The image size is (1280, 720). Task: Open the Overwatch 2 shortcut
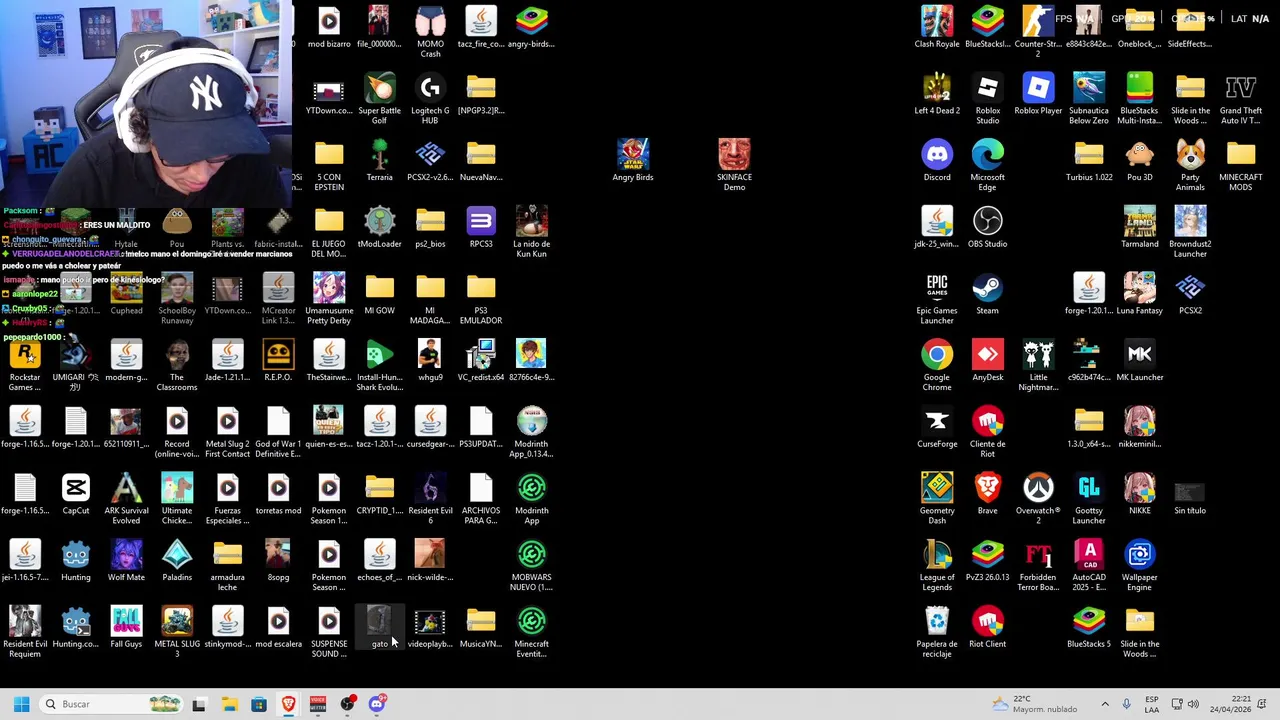[x=1038, y=499]
